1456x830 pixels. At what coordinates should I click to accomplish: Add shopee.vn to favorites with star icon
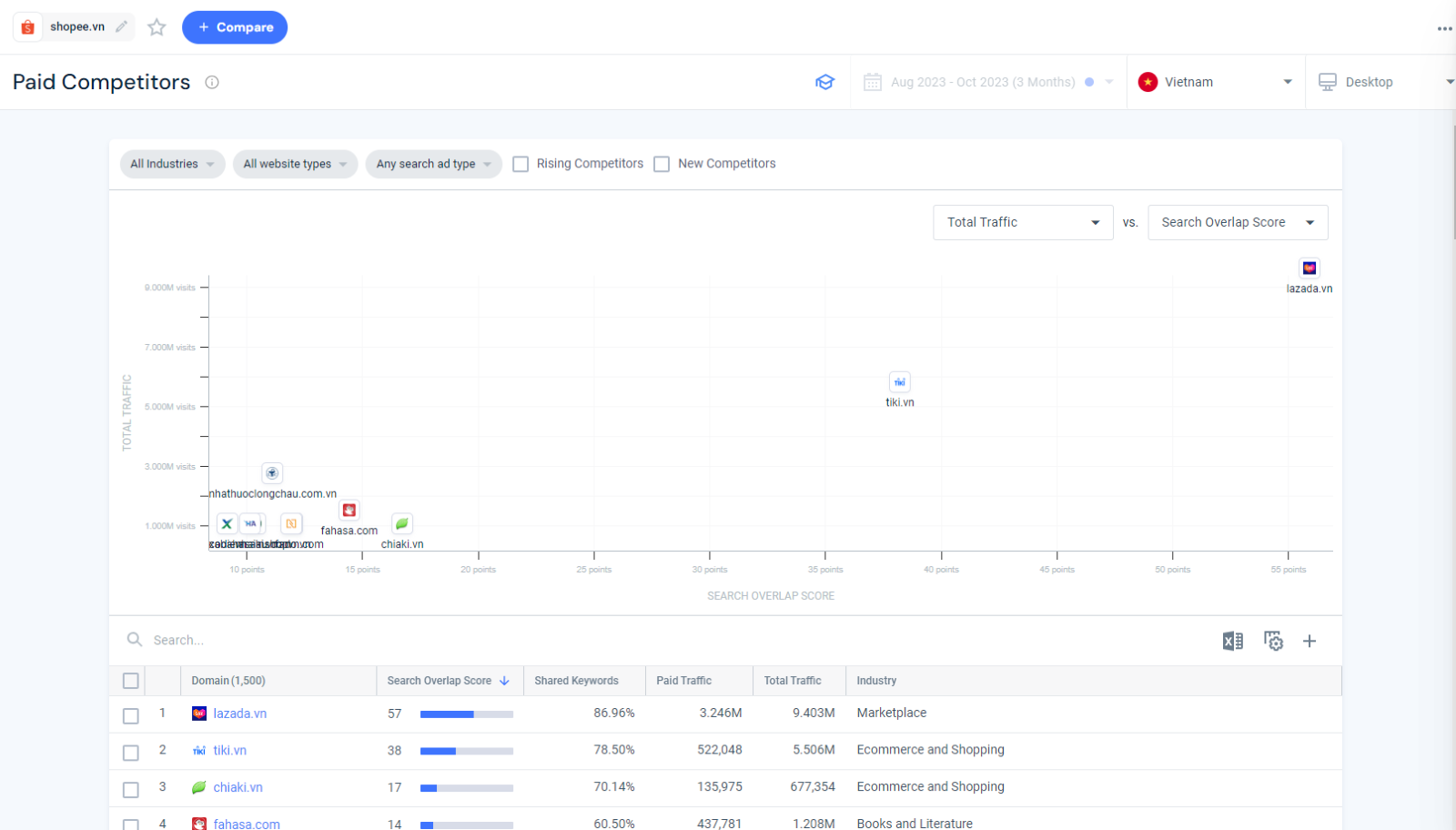(x=157, y=27)
